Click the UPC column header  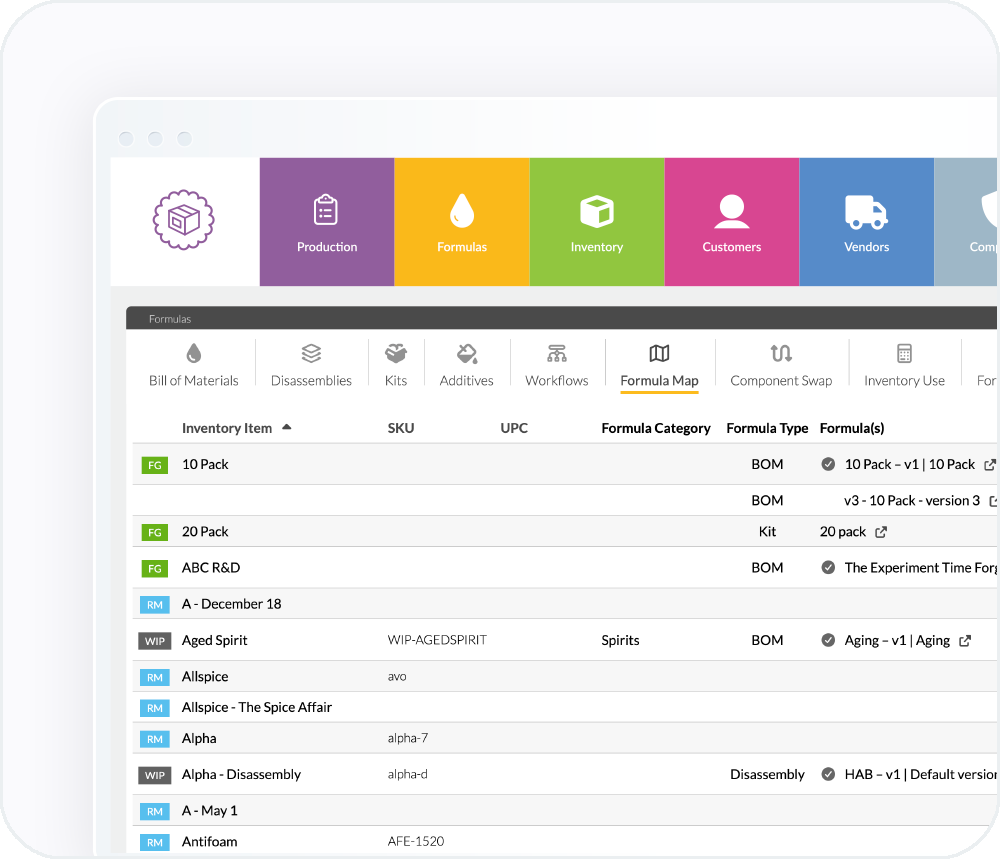[x=514, y=428]
